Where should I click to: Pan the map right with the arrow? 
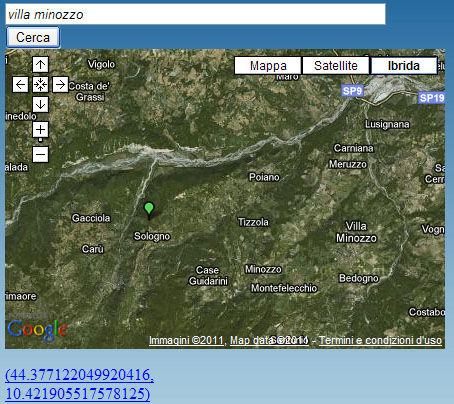pyautogui.click(x=60, y=85)
